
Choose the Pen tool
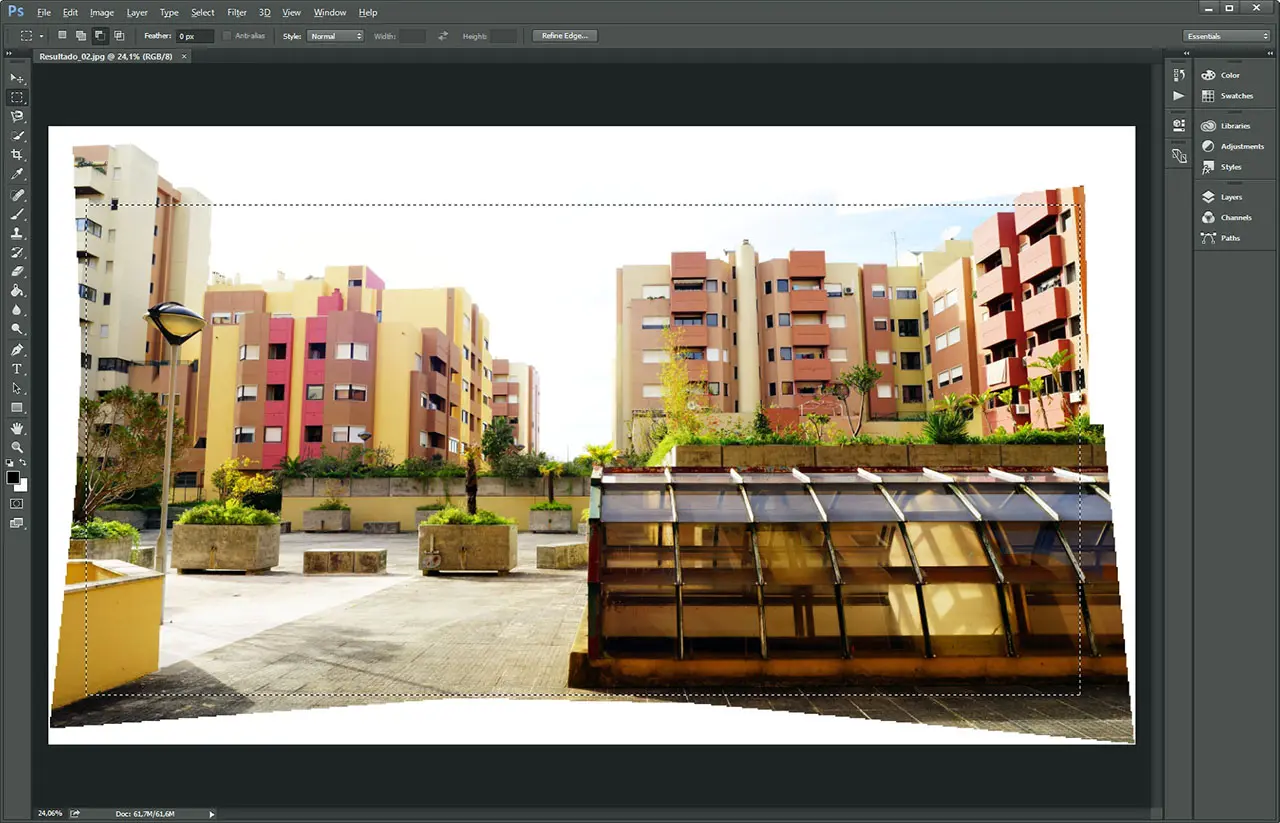pyautogui.click(x=17, y=350)
